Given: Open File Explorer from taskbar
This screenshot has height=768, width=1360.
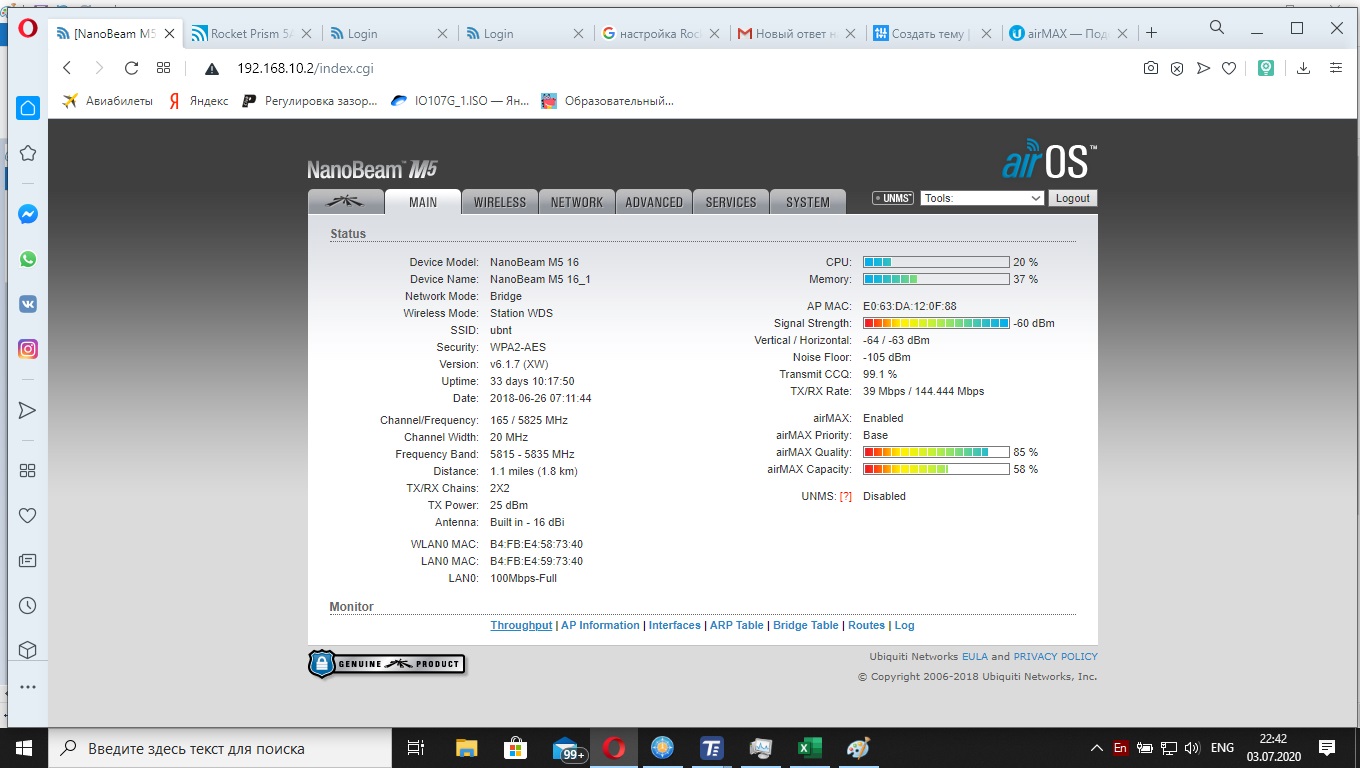Looking at the screenshot, I should point(466,748).
